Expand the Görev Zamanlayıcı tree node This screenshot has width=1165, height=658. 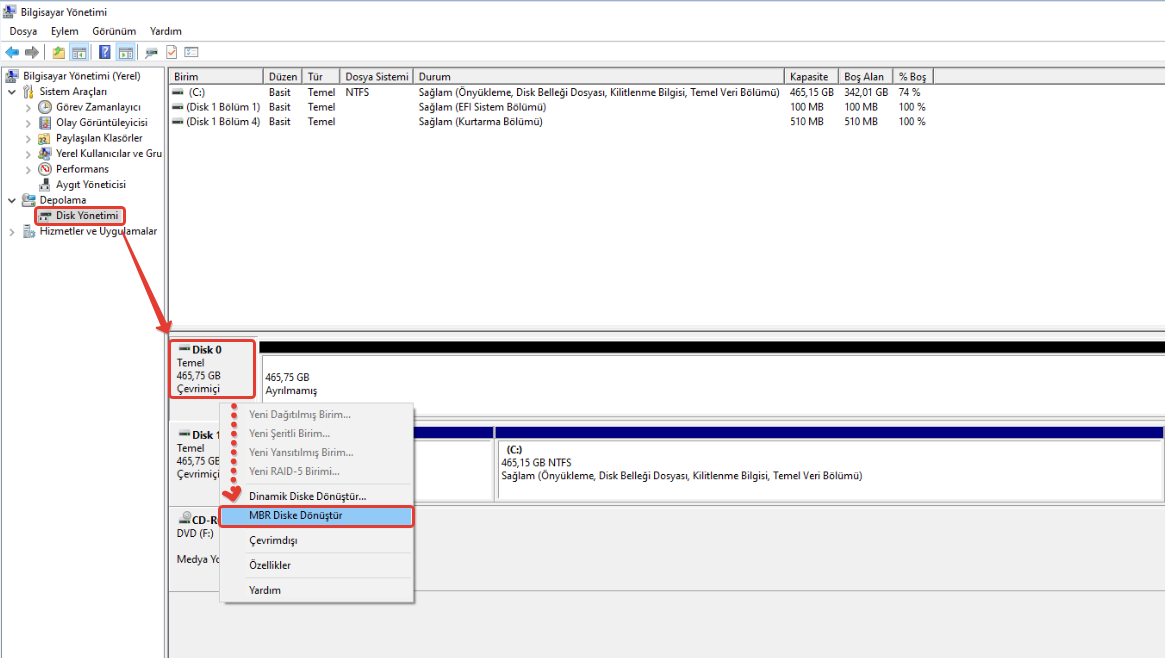(28, 107)
